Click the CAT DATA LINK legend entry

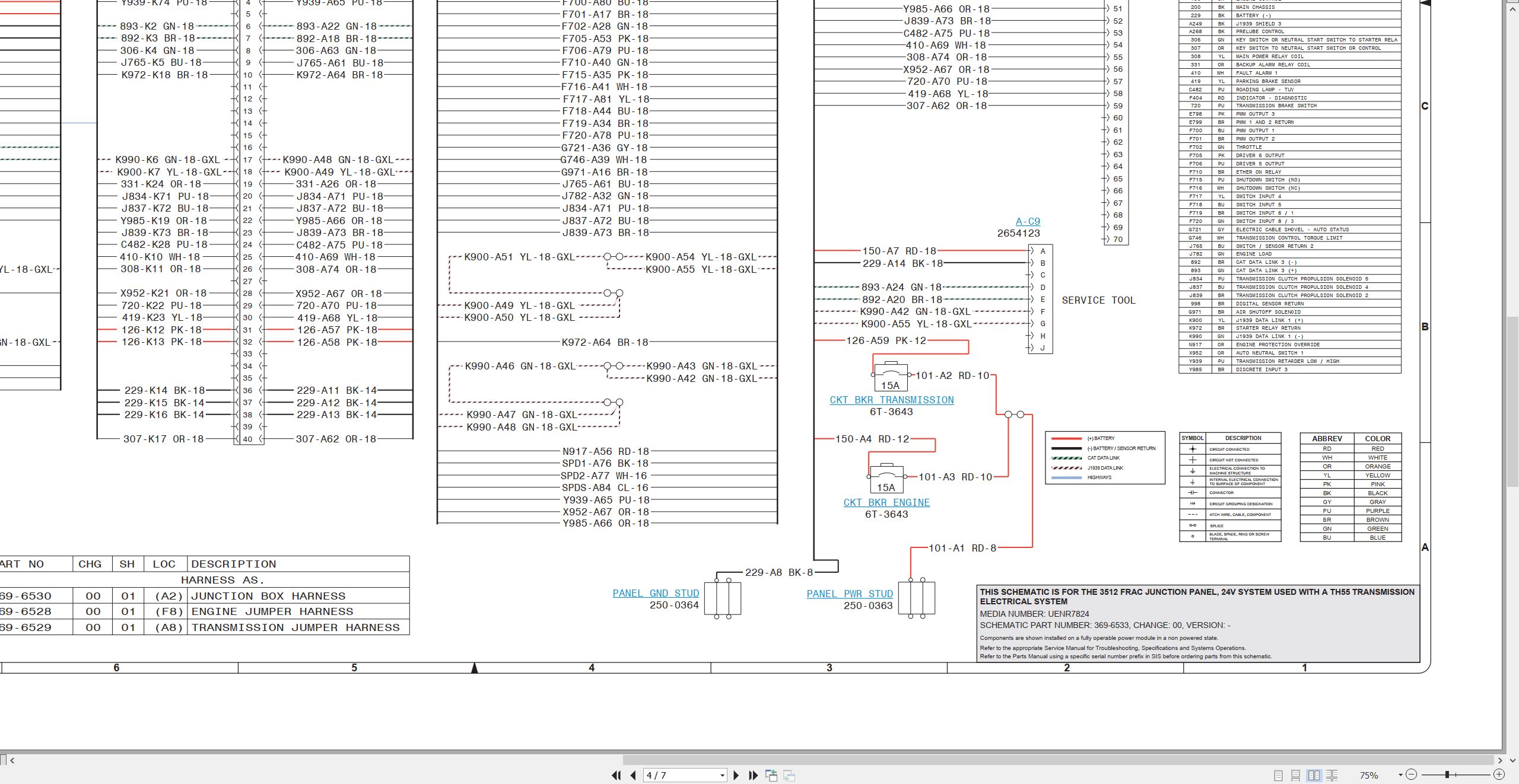coord(1086,458)
